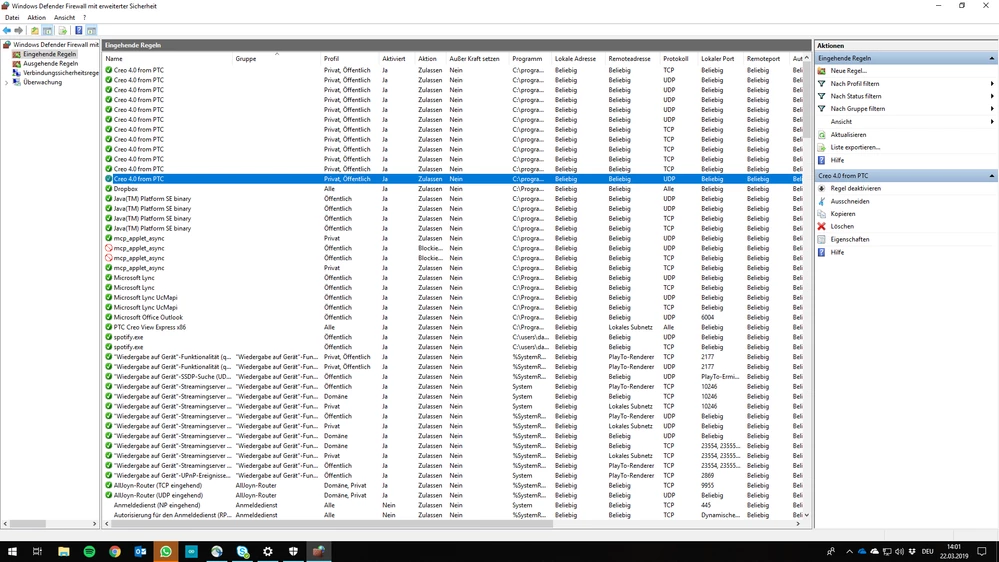Click the rules list horizontal scrollbar thumb

[x=331, y=524]
